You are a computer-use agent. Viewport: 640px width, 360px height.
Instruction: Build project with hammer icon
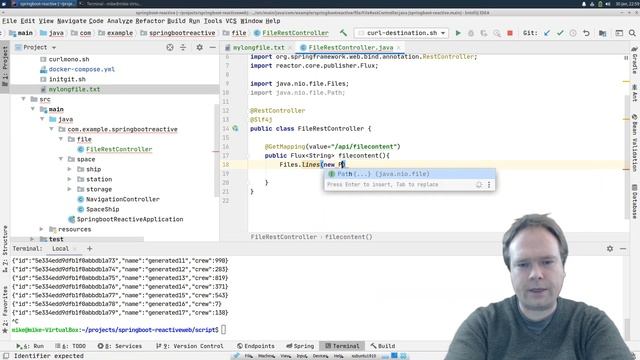point(343,33)
